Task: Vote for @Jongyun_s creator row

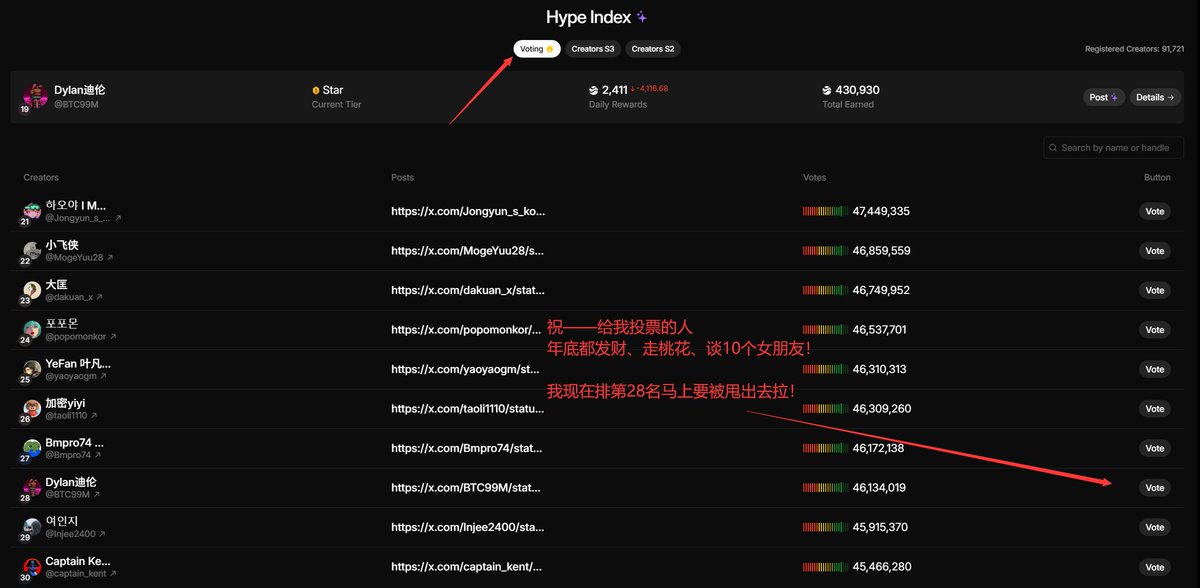Action: coord(1155,211)
